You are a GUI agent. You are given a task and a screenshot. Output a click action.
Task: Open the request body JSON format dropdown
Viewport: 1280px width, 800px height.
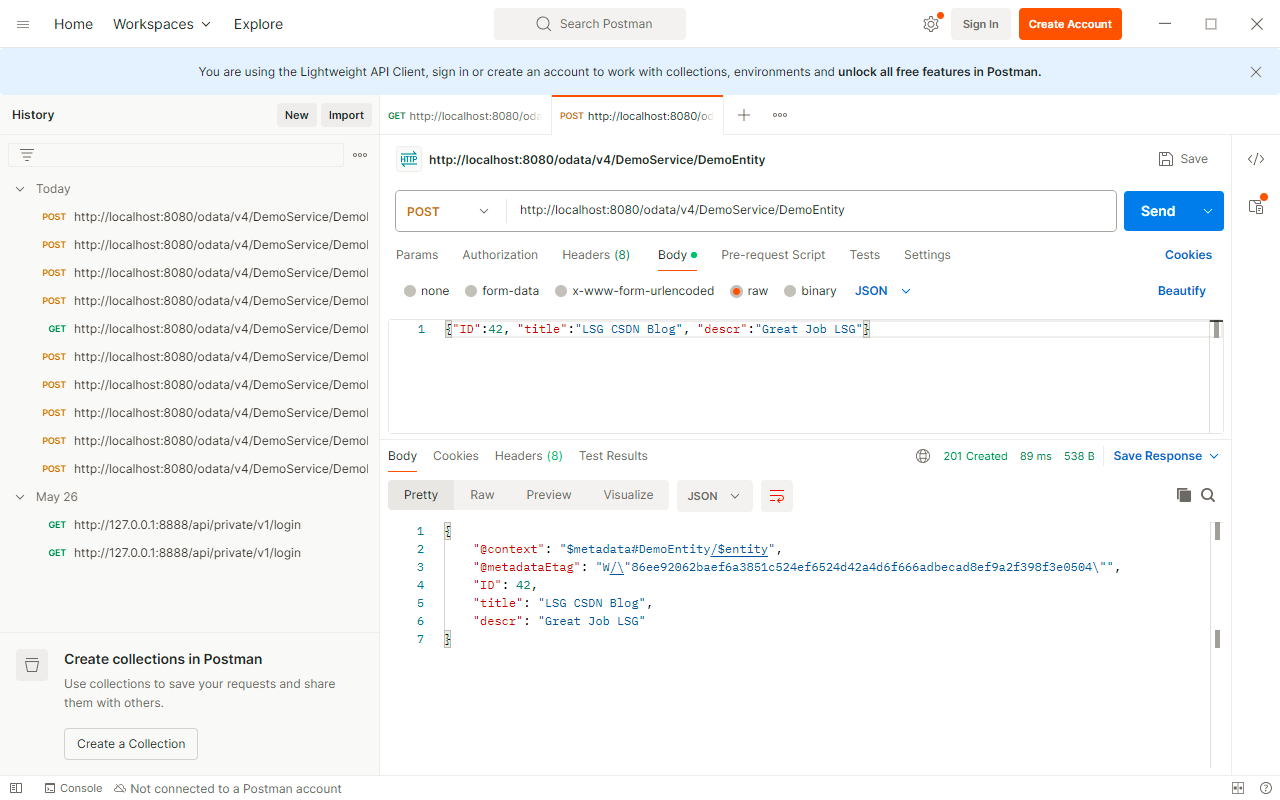click(883, 291)
